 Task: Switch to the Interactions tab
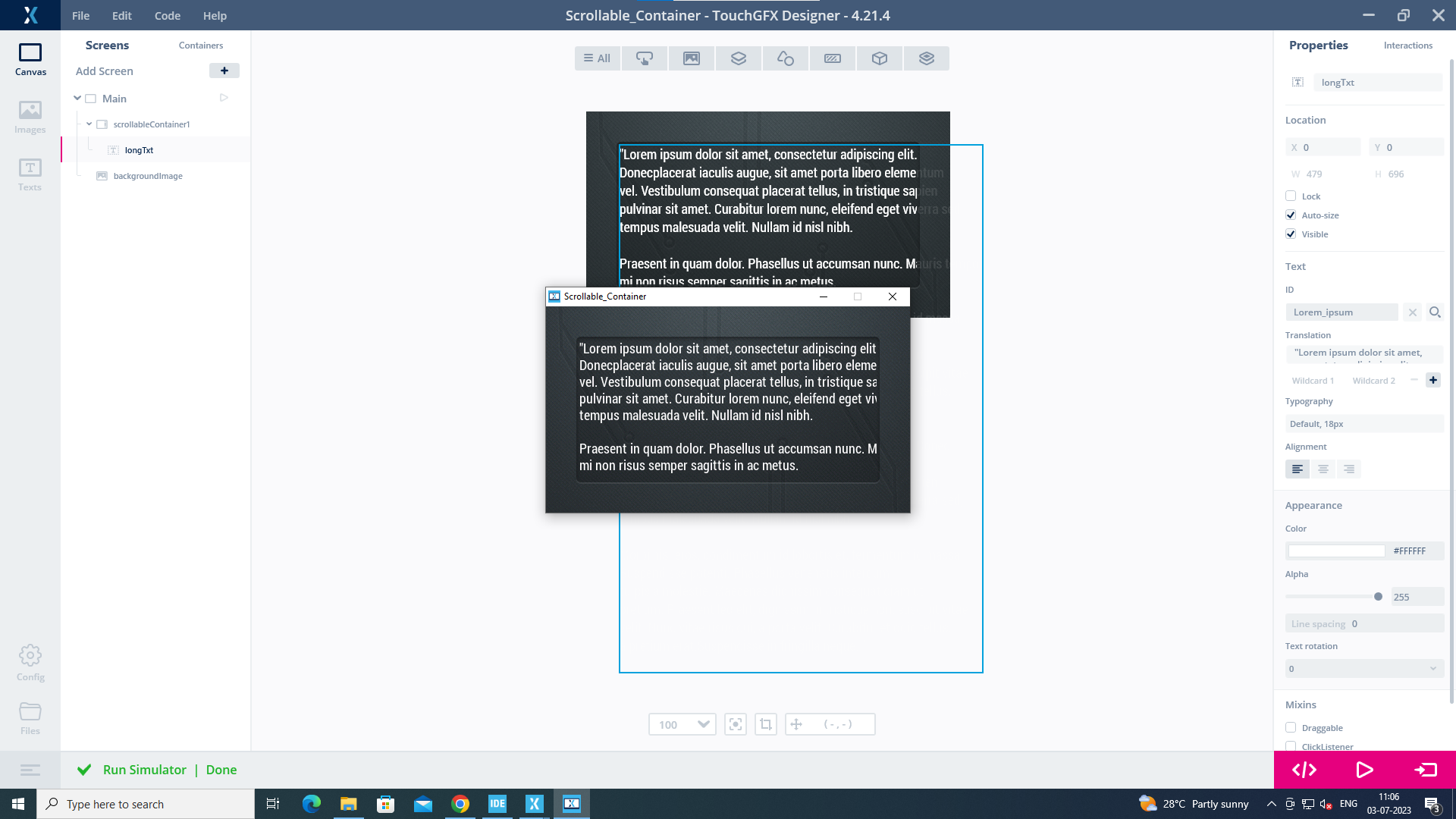pos(1407,45)
